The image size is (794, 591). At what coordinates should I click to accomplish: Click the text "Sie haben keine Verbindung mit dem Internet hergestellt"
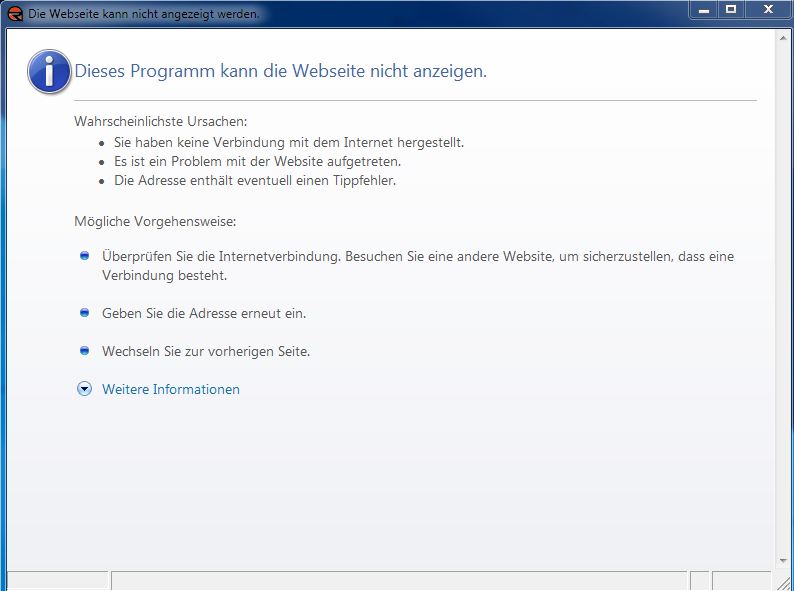click(289, 142)
